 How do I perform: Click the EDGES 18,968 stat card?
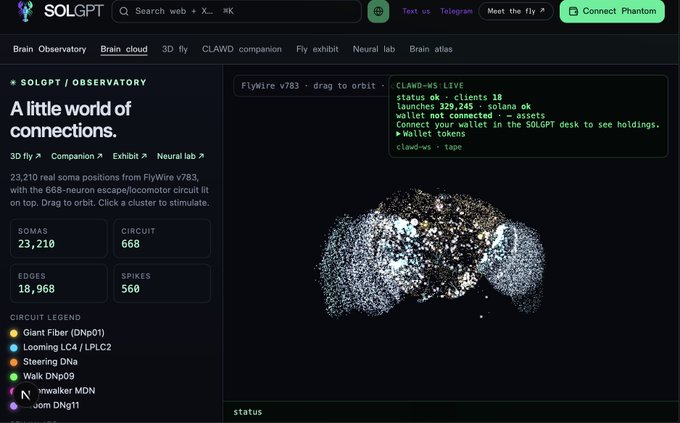[x=59, y=283]
